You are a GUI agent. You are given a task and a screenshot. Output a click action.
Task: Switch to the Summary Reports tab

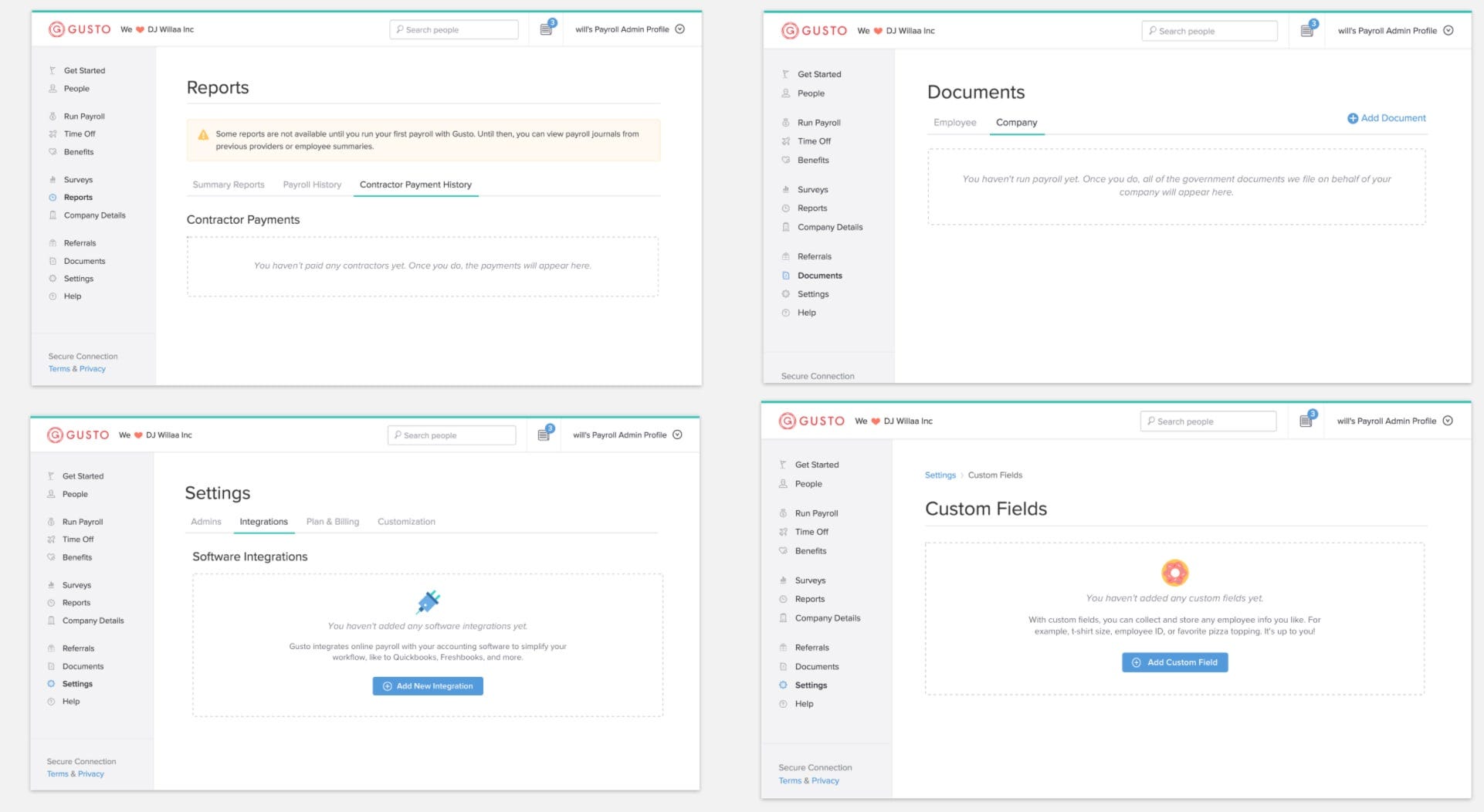[x=229, y=184]
